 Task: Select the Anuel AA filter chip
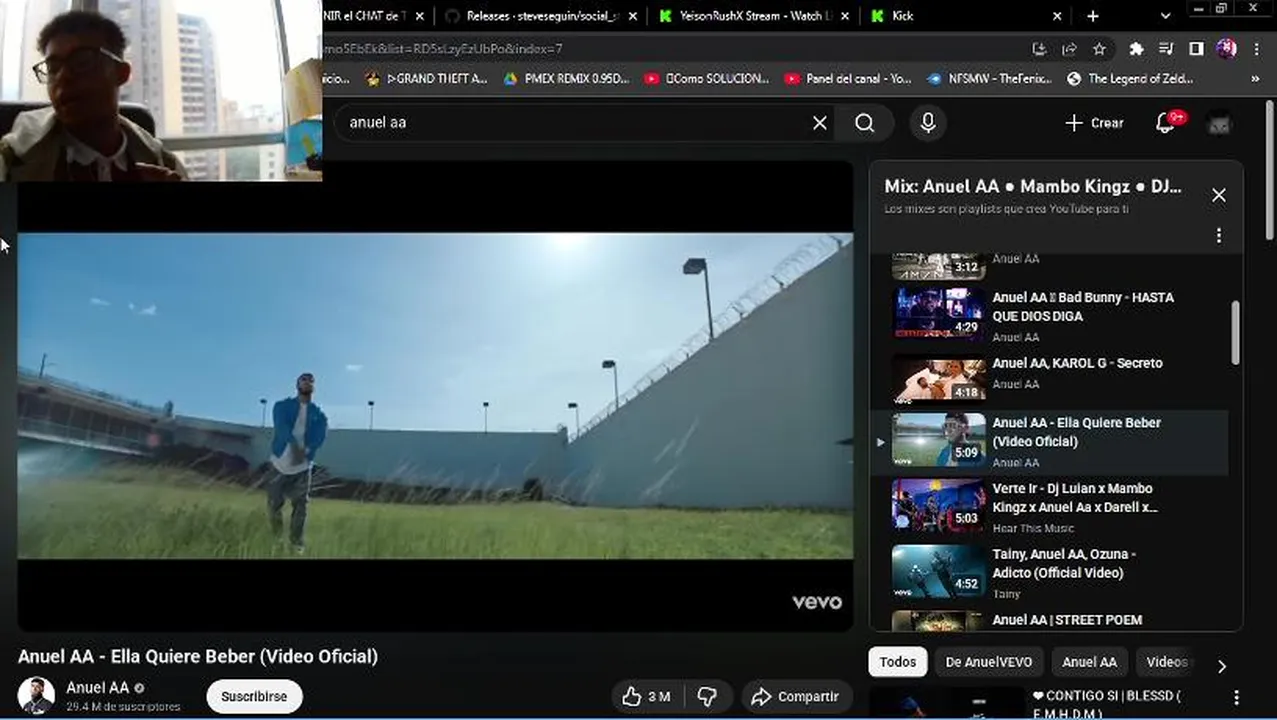pos(1089,662)
